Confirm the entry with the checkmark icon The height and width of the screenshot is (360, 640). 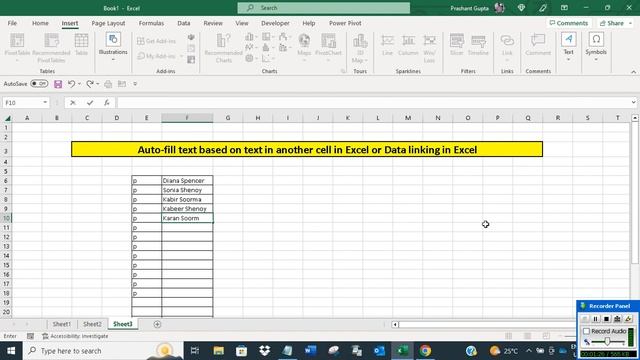(90, 103)
